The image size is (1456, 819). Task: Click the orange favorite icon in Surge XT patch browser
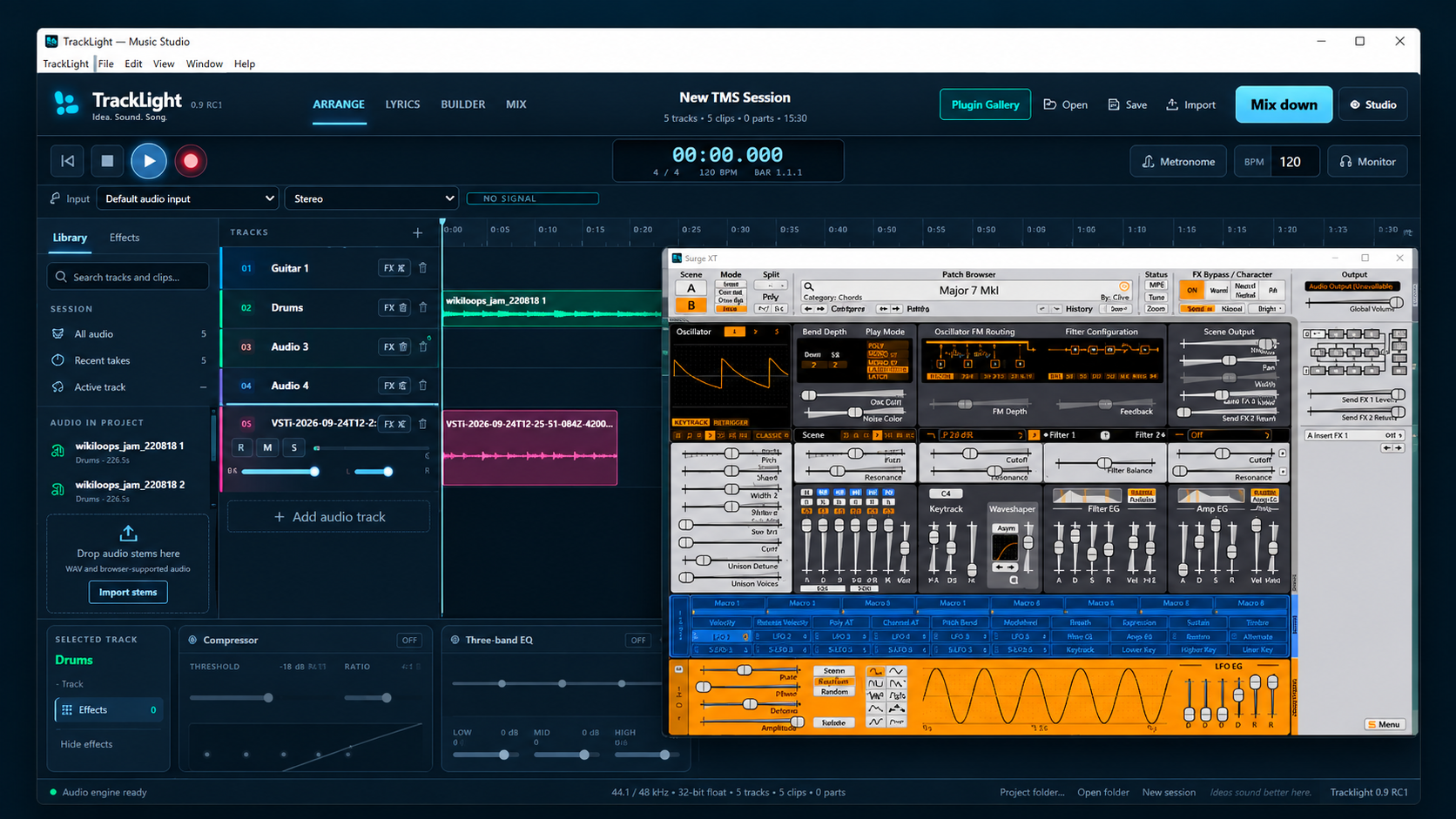[x=1123, y=286]
